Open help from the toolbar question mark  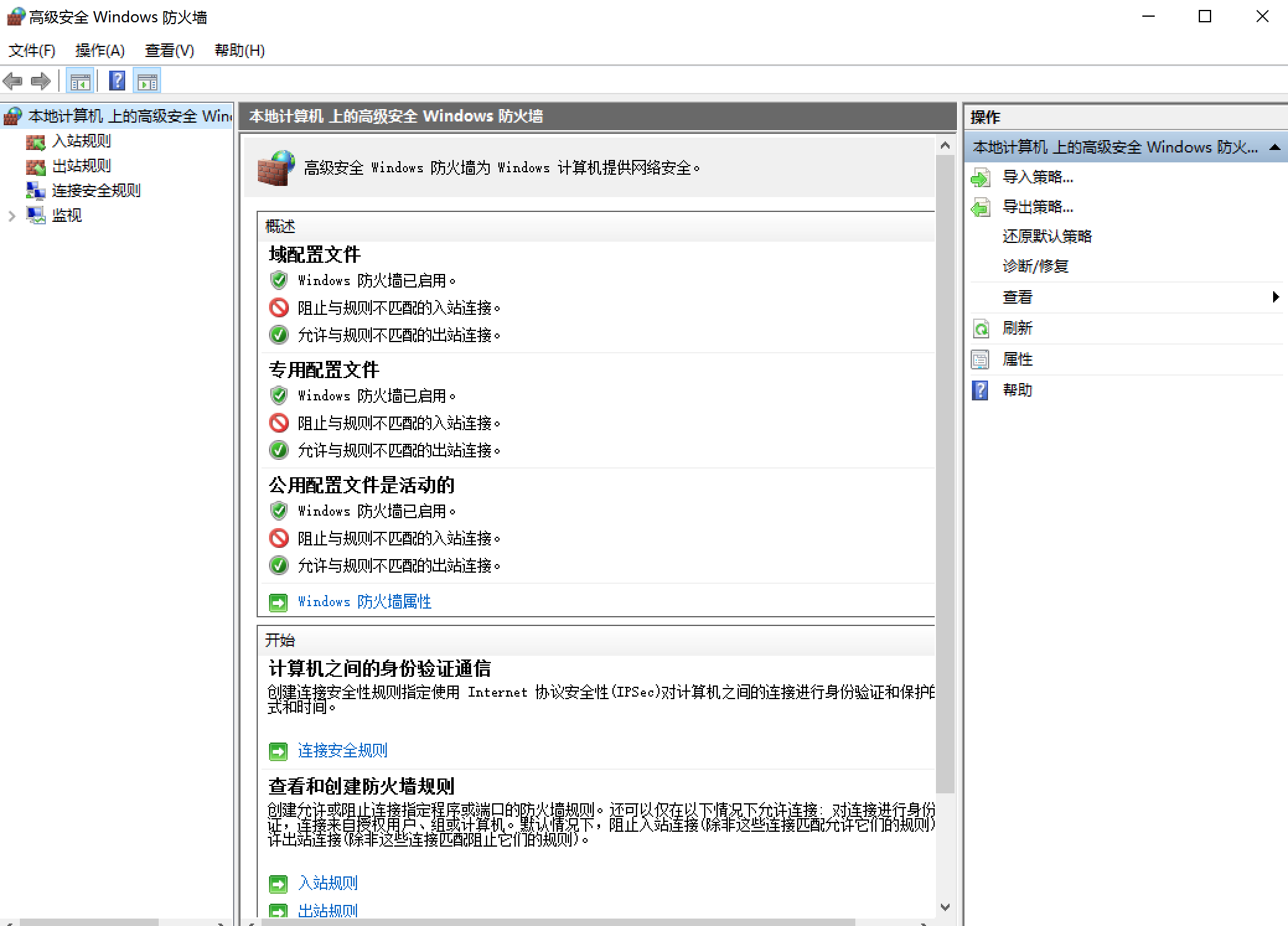(x=117, y=81)
